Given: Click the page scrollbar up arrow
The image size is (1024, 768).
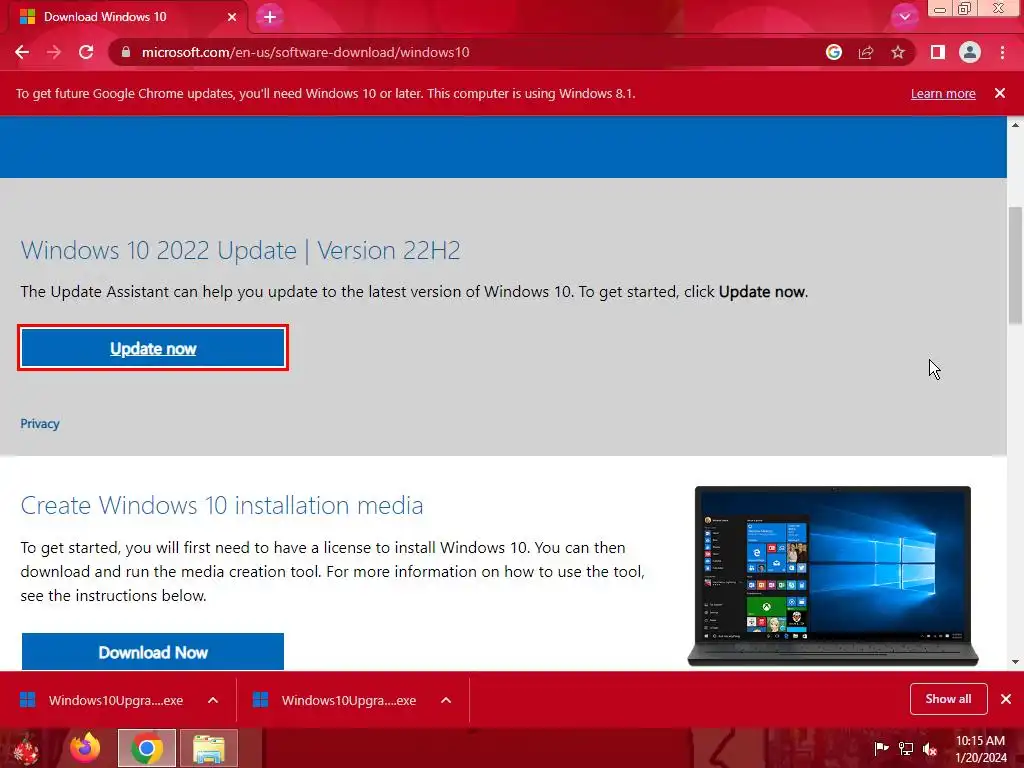Looking at the screenshot, I should [1015, 124].
